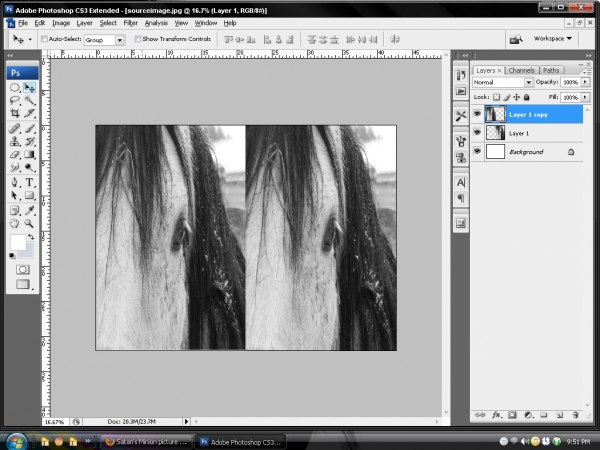The height and width of the screenshot is (450, 600).
Task: Open the Layer menu
Action: point(85,23)
